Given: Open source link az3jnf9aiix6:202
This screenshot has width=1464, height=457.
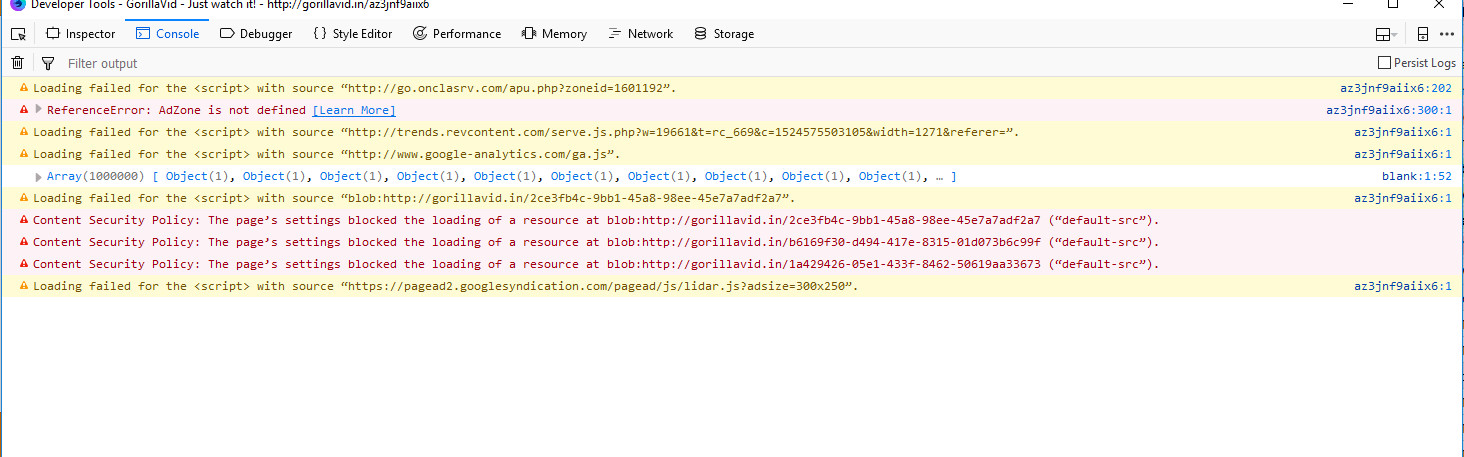Looking at the screenshot, I should tap(1396, 88).
